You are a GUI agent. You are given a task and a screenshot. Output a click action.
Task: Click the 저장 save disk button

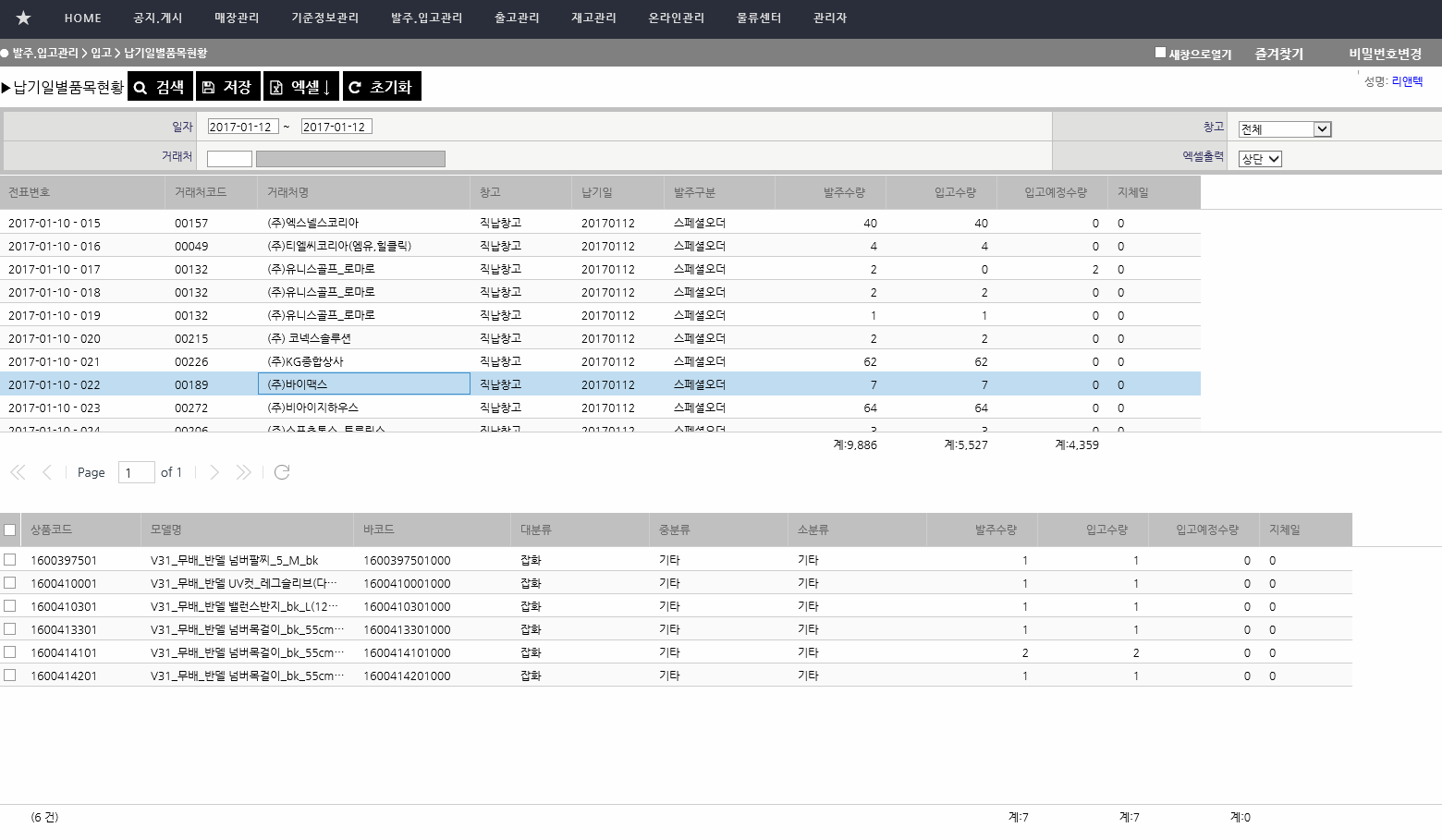click(x=227, y=87)
